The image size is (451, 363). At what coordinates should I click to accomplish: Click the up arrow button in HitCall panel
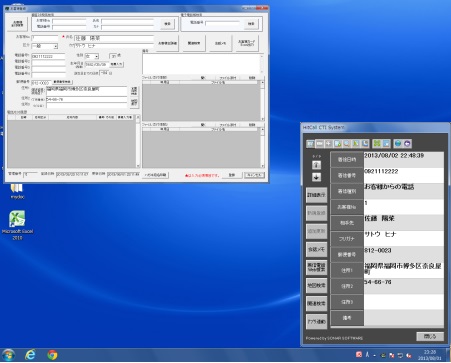(316, 165)
